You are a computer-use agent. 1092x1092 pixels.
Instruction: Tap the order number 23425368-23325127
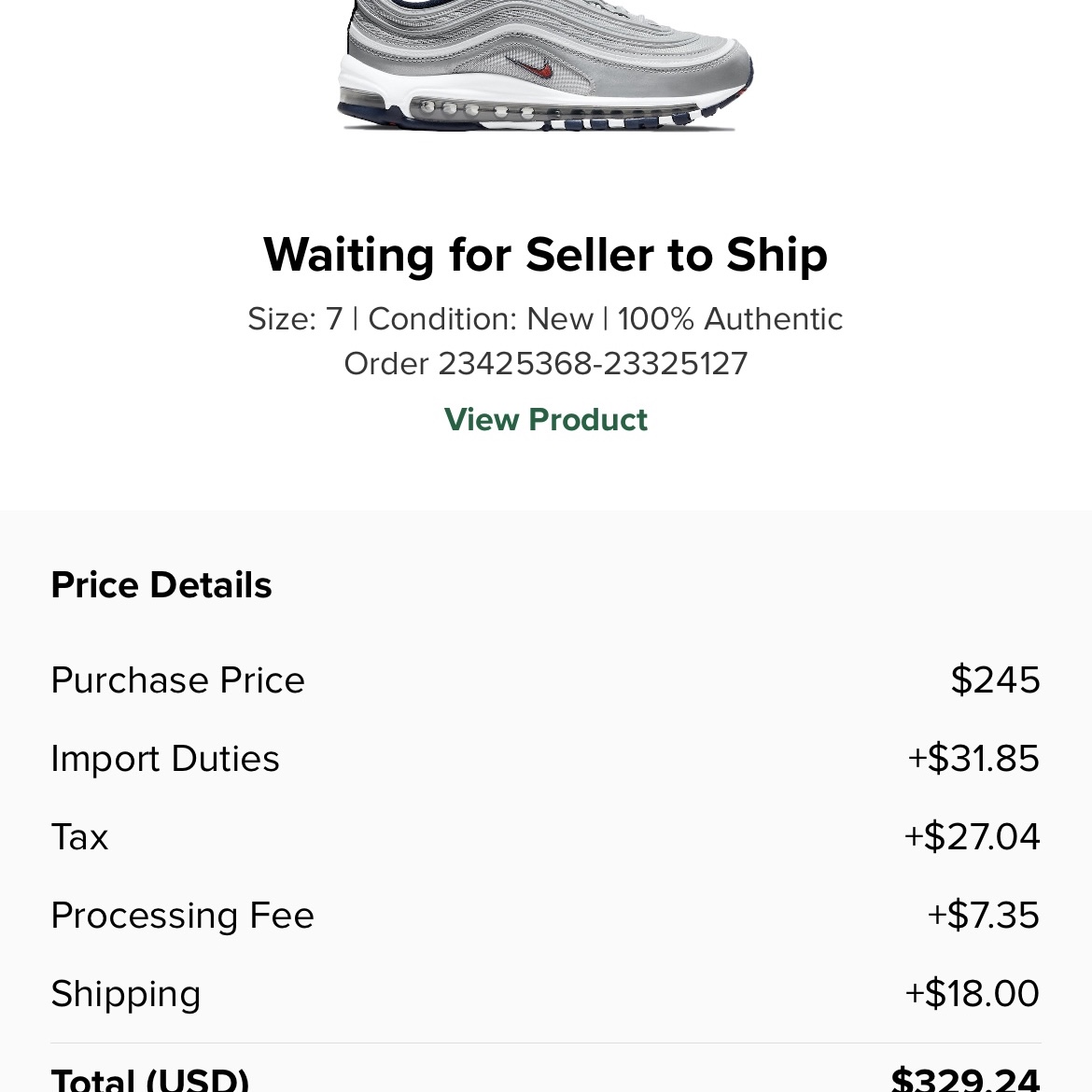(593, 364)
